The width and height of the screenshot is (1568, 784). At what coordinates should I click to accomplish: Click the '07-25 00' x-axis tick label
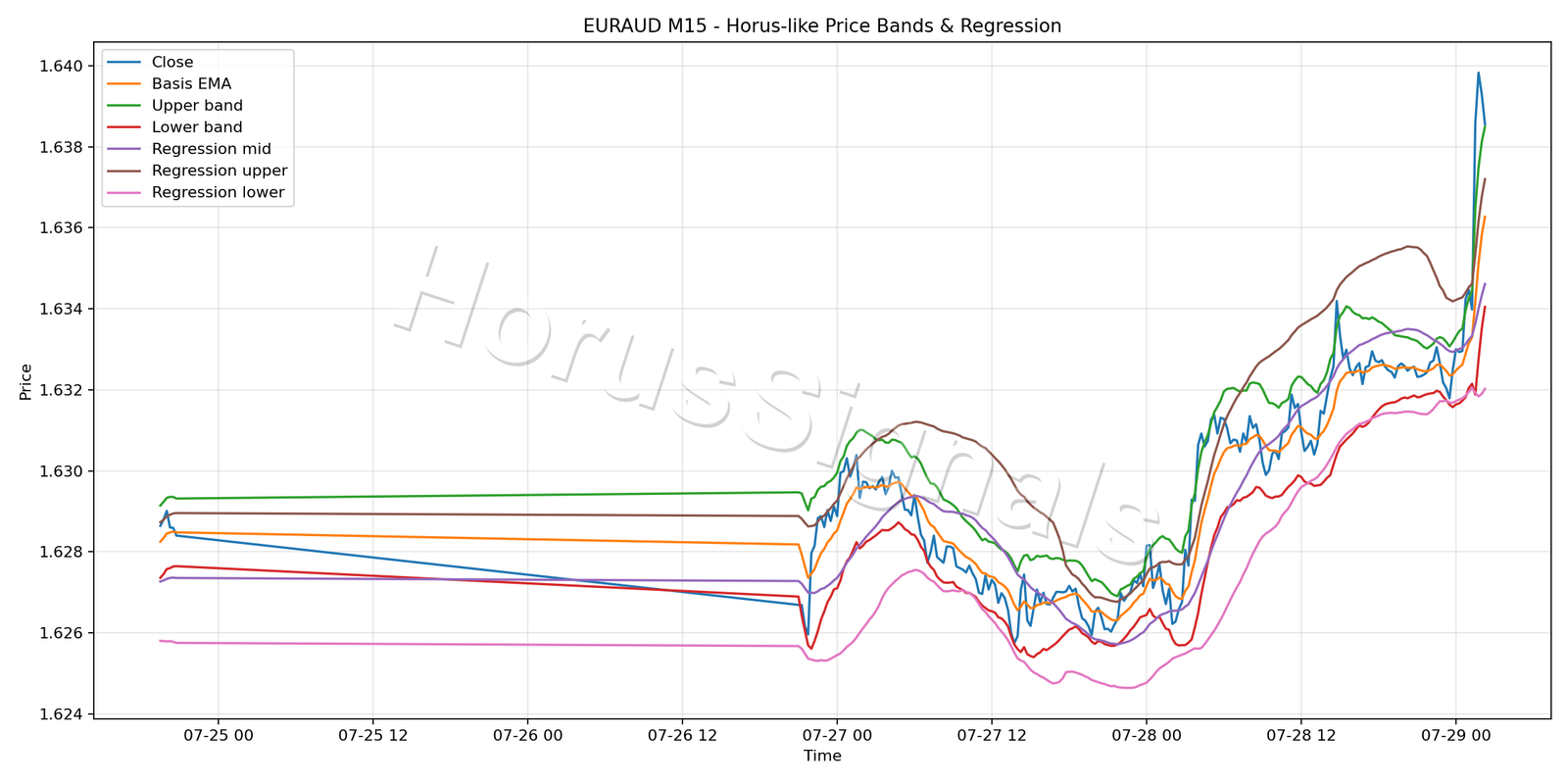[x=219, y=735]
